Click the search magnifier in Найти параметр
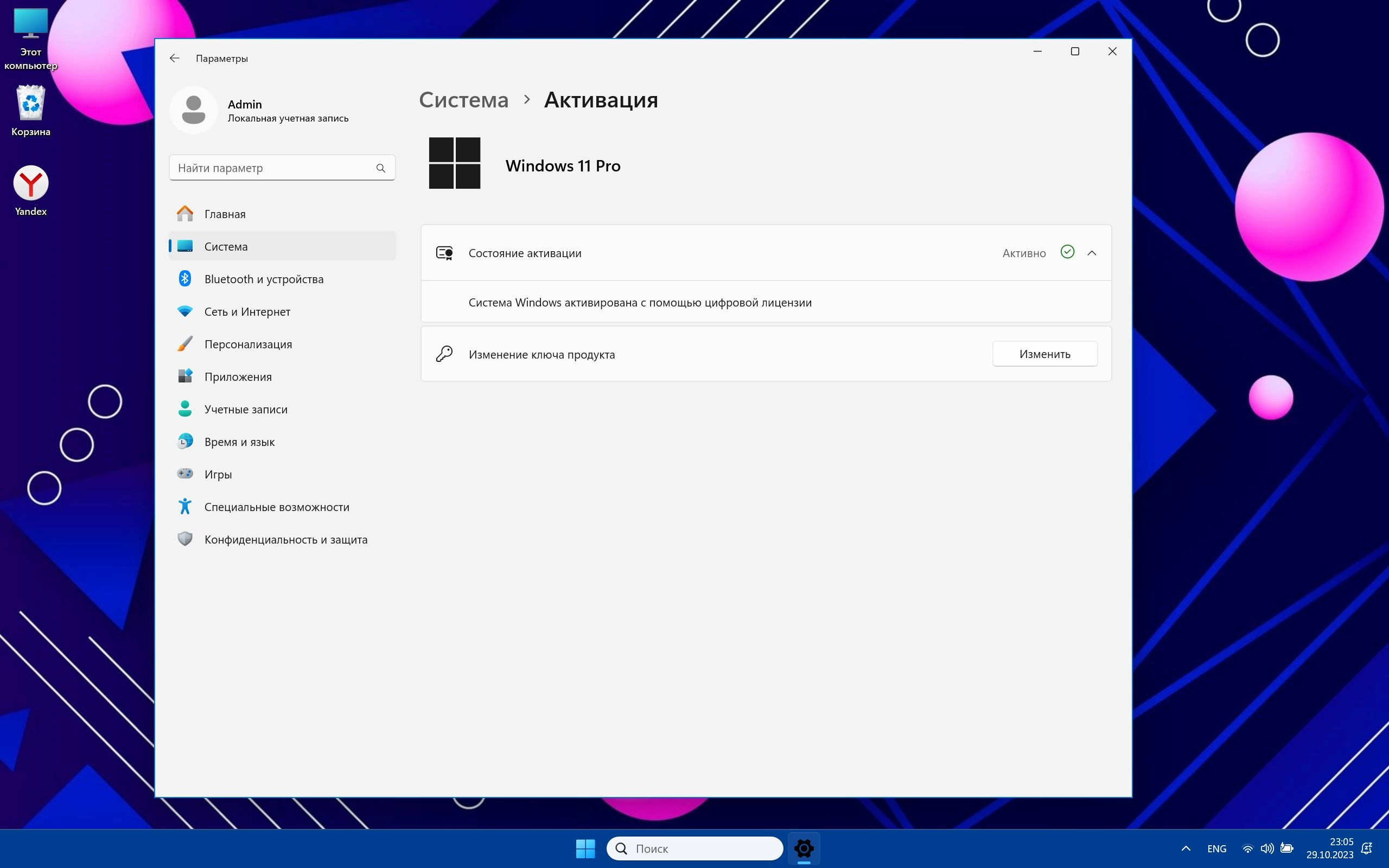The height and width of the screenshot is (868, 1389). [380, 168]
